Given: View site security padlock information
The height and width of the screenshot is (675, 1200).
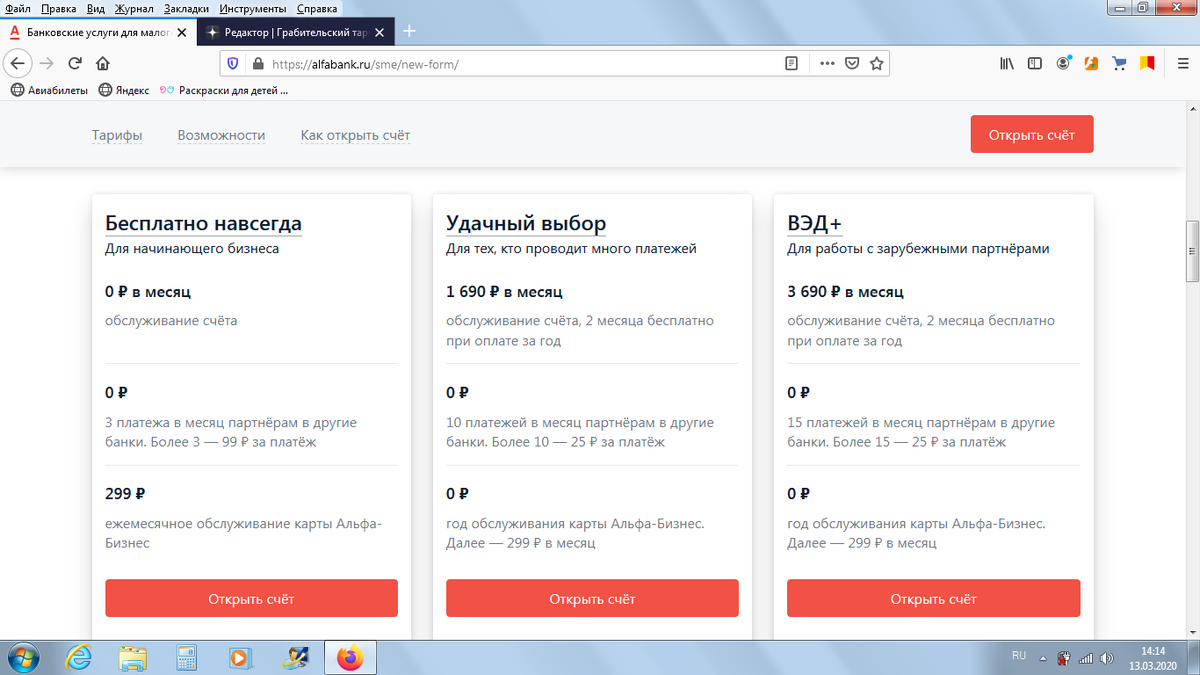Looking at the screenshot, I should click(x=257, y=63).
